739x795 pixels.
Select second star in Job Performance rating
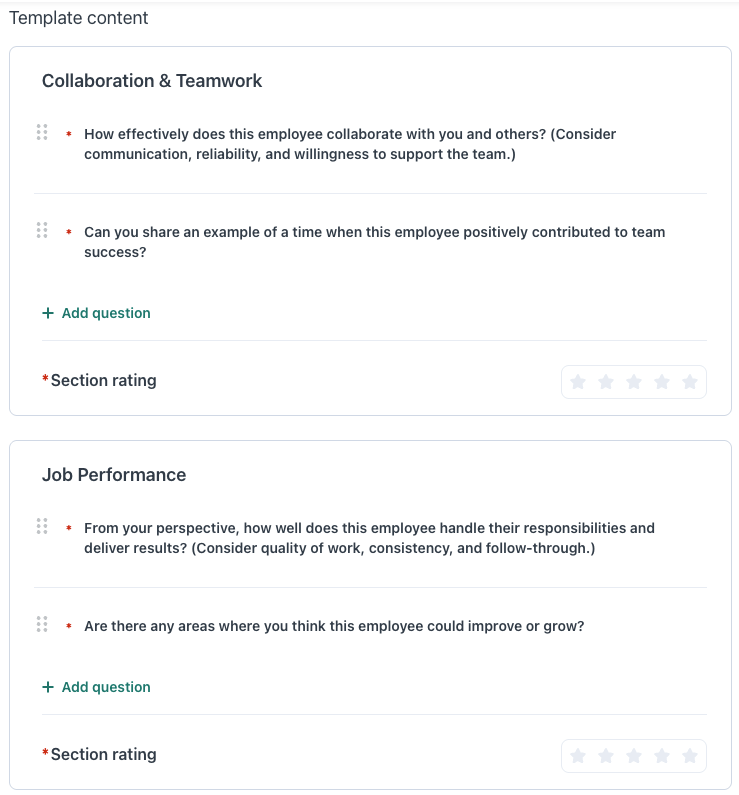[x=606, y=756]
